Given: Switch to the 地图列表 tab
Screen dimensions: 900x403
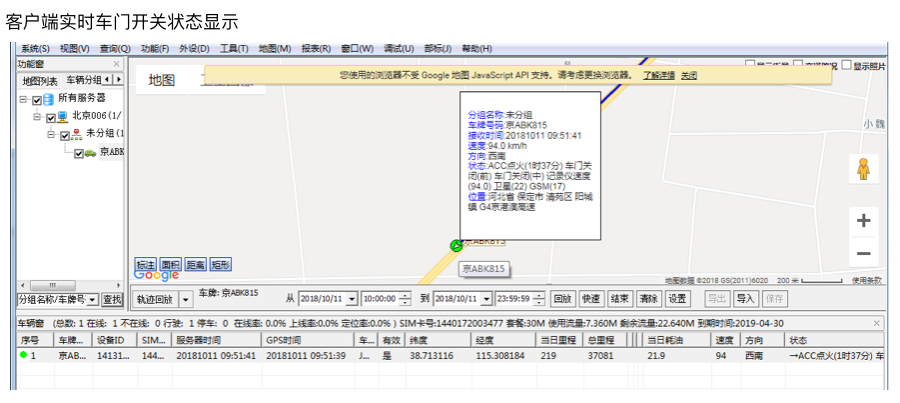Looking at the screenshot, I should click(x=40, y=81).
